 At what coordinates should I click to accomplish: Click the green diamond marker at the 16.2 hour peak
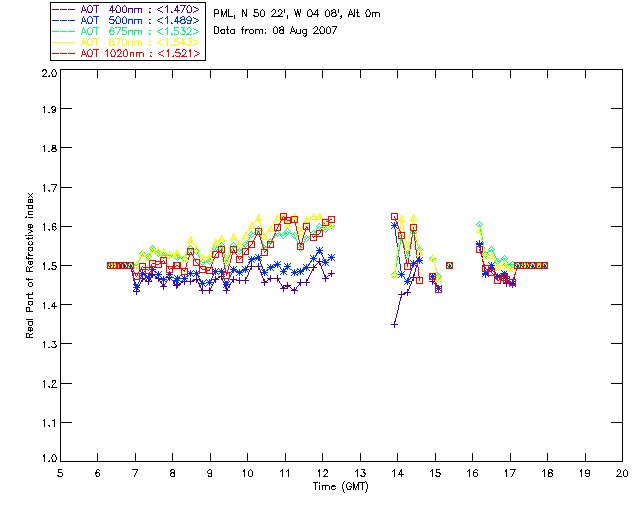(480, 225)
